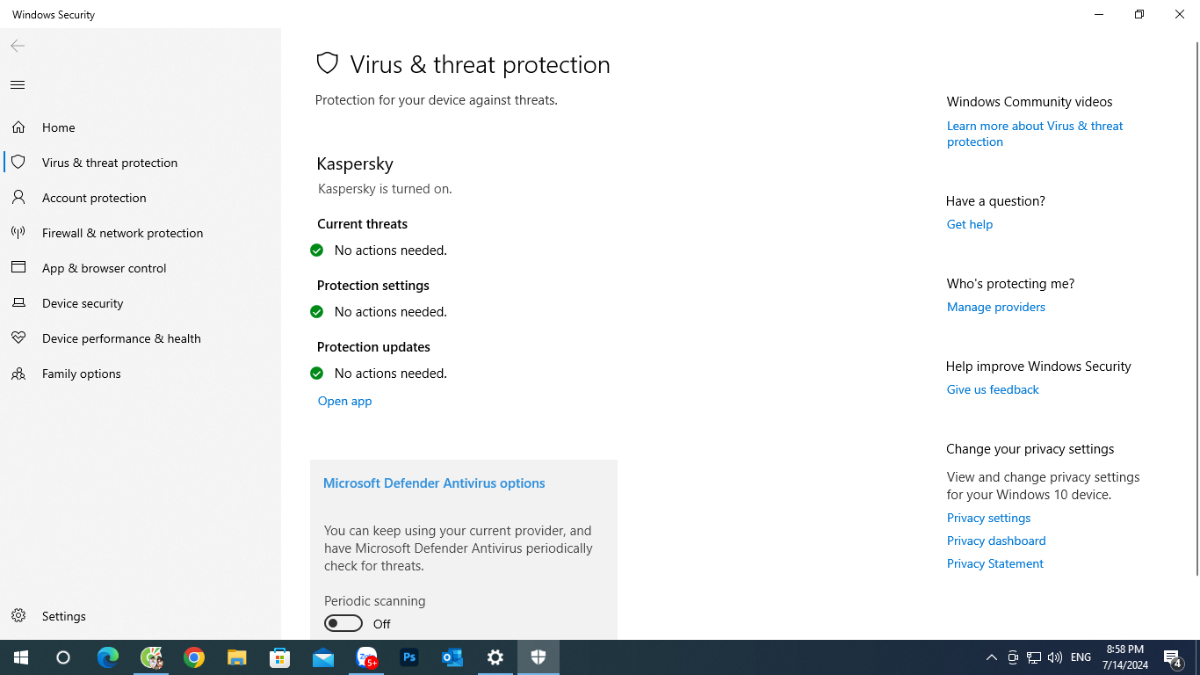Open the Firewall & network protection page
1200x675 pixels.
point(122,233)
